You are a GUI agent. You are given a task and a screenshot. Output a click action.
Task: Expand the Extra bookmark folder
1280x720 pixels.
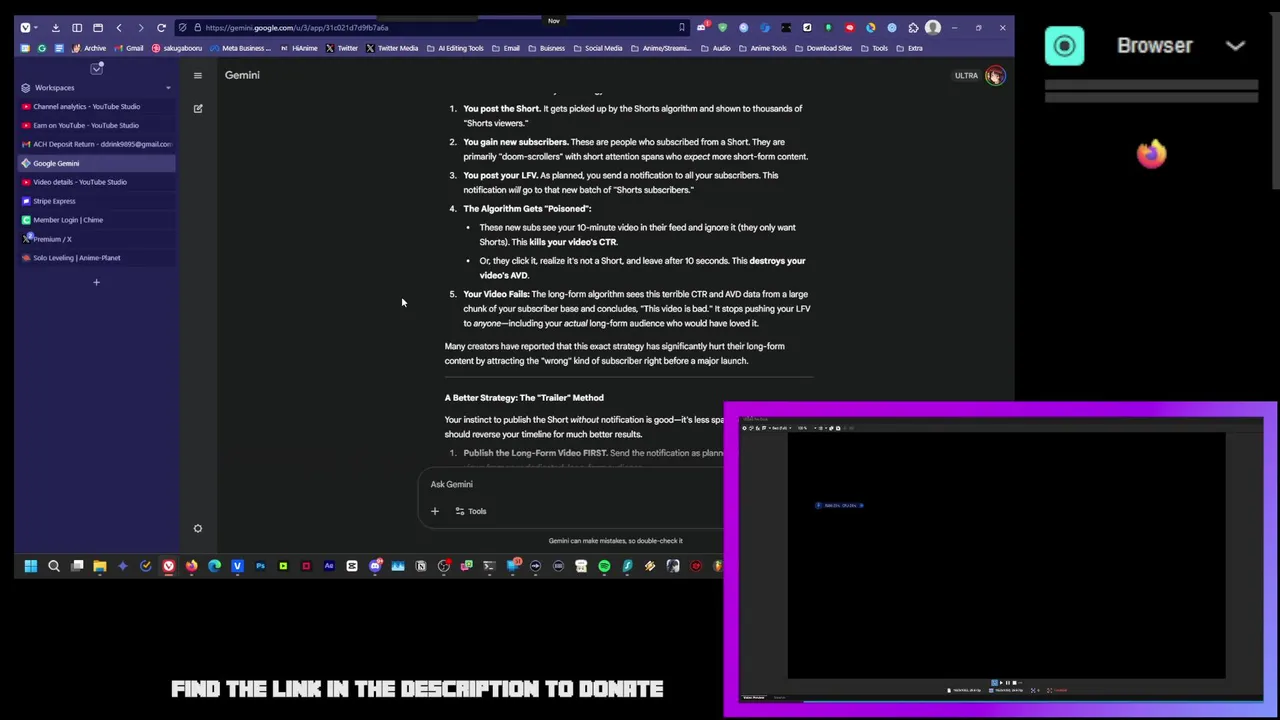(x=909, y=48)
